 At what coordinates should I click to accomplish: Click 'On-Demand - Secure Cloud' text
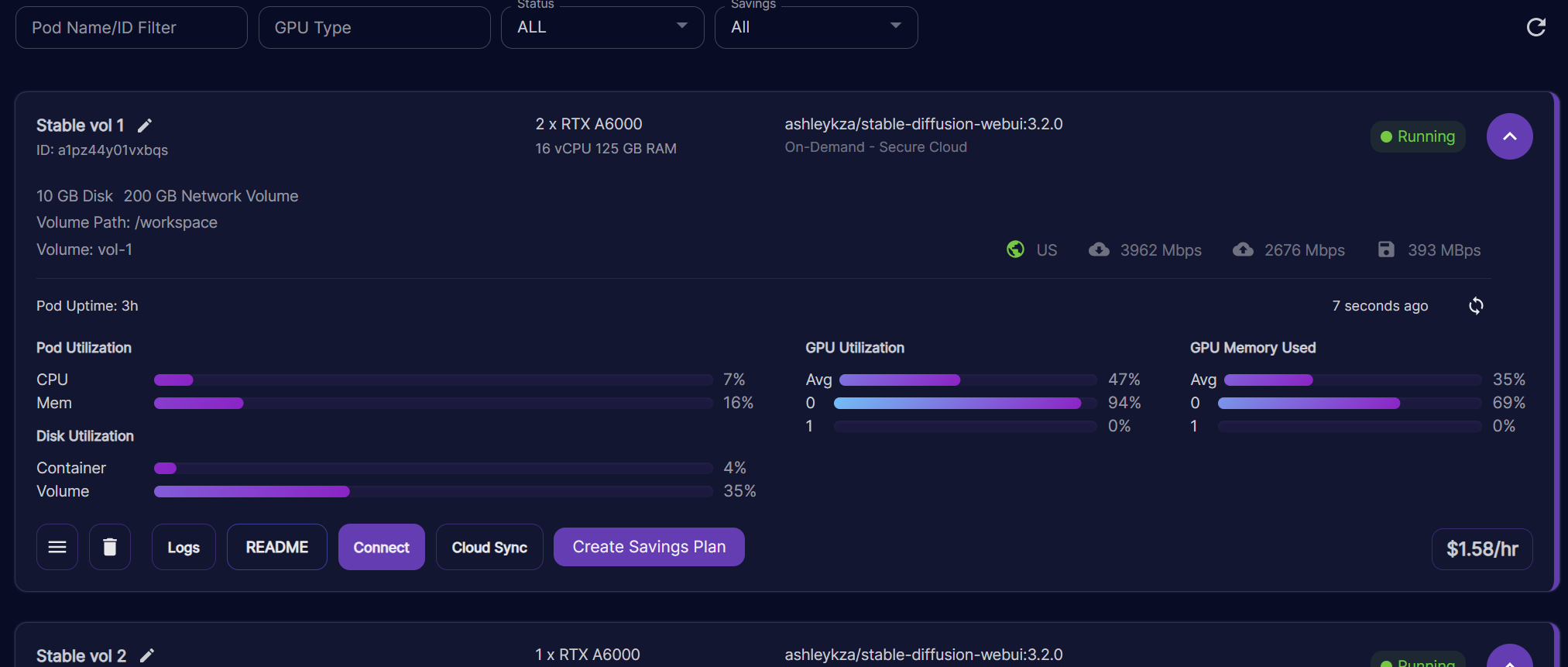(x=876, y=147)
